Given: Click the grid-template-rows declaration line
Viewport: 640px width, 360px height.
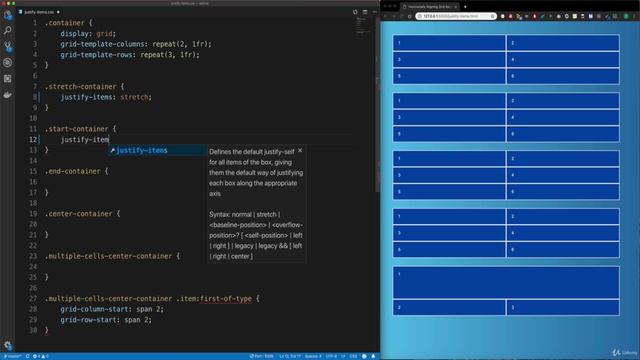Looking at the screenshot, I should 130,55.
